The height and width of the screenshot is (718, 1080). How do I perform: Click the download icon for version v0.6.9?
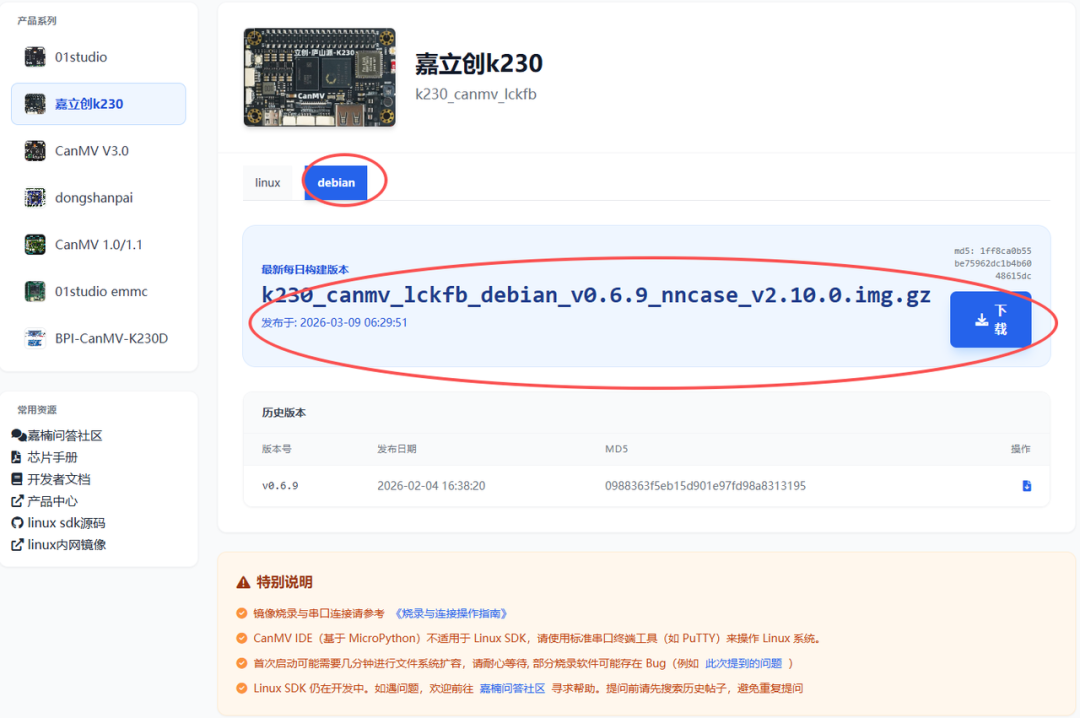tap(1026, 485)
